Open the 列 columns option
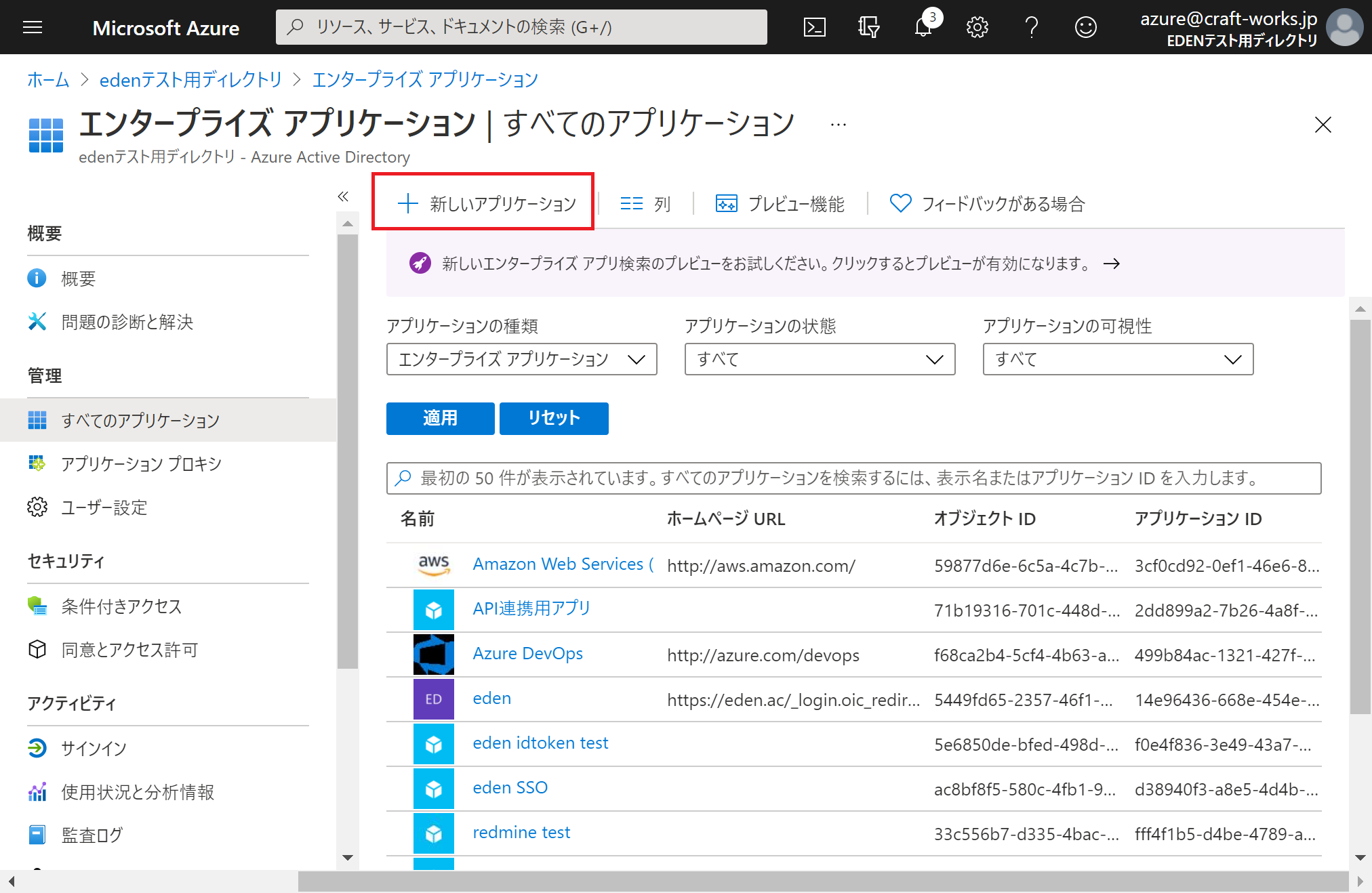The image size is (1372, 893). click(645, 203)
